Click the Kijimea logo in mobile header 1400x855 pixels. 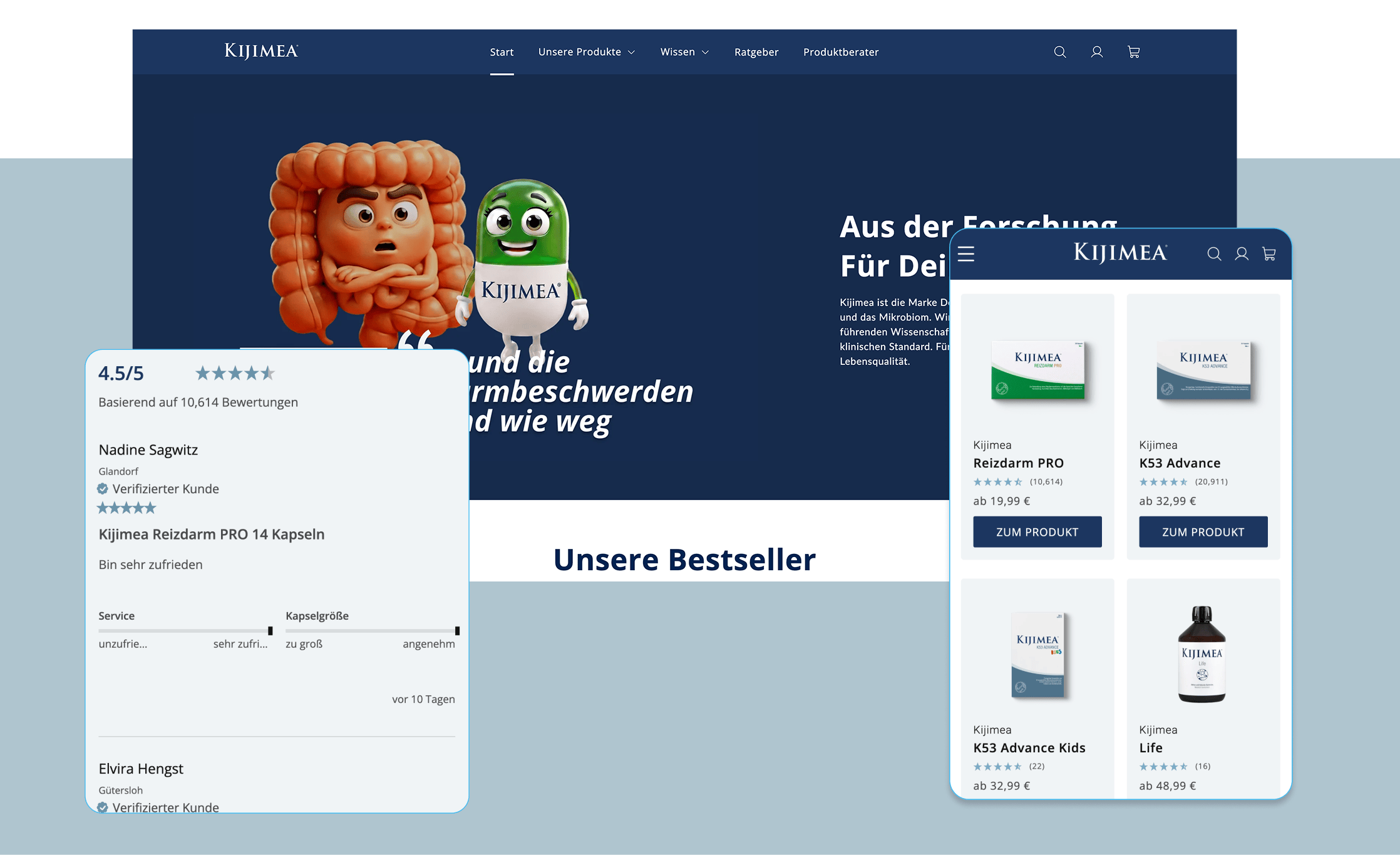(x=1120, y=253)
